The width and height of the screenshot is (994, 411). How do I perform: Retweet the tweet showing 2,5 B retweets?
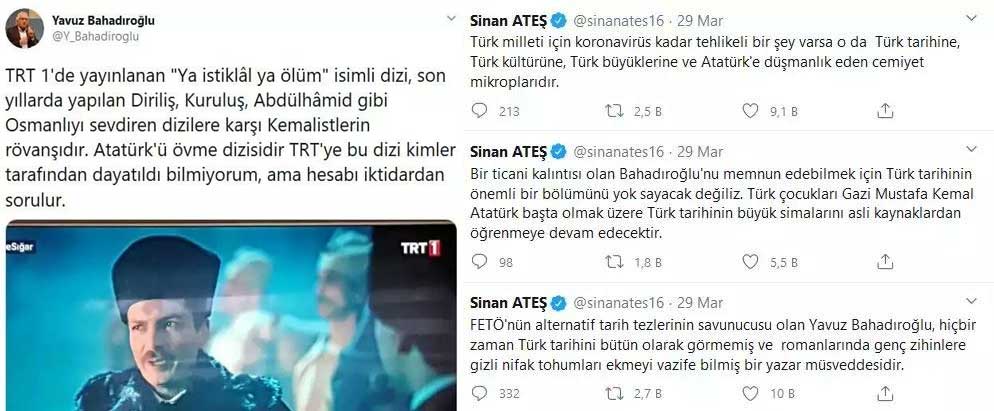coord(614,111)
